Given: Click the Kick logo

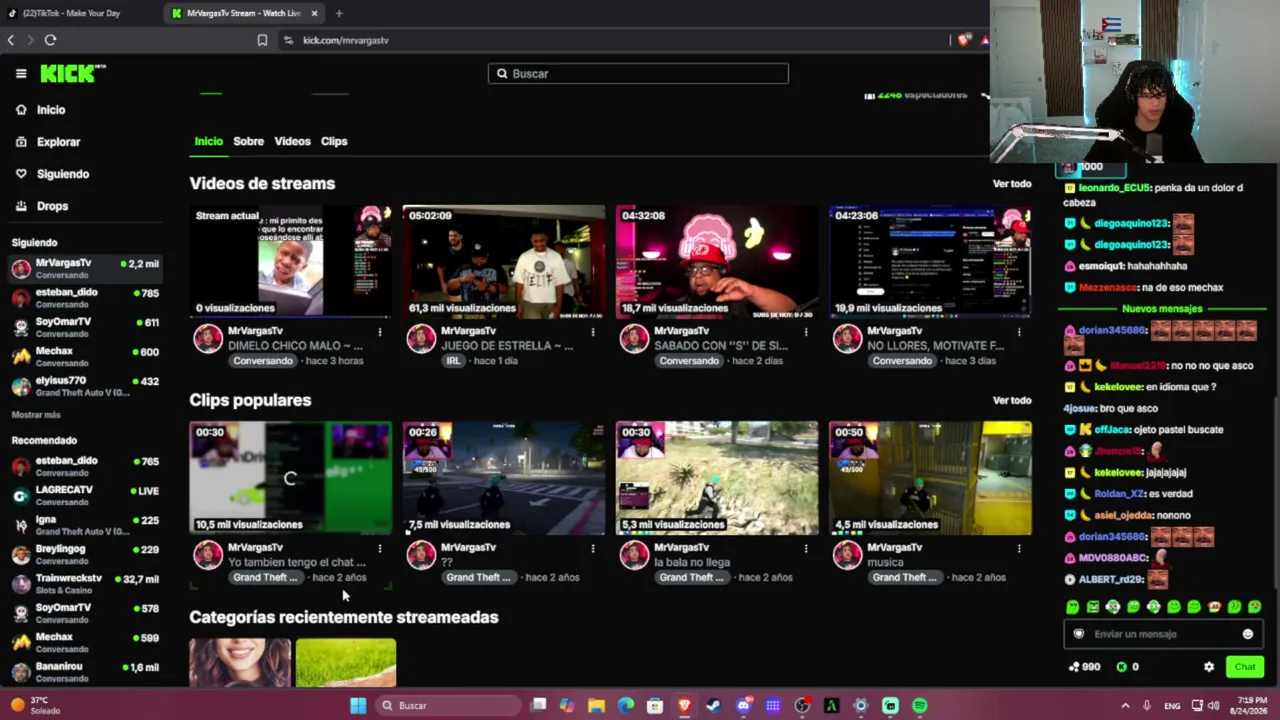Looking at the screenshot, I should [73, 73].
